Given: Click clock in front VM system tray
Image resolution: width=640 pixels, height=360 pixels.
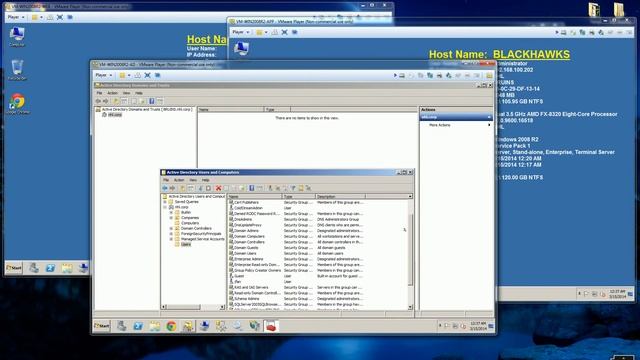Looking at the screenshot, I should [x=478, y=326].
